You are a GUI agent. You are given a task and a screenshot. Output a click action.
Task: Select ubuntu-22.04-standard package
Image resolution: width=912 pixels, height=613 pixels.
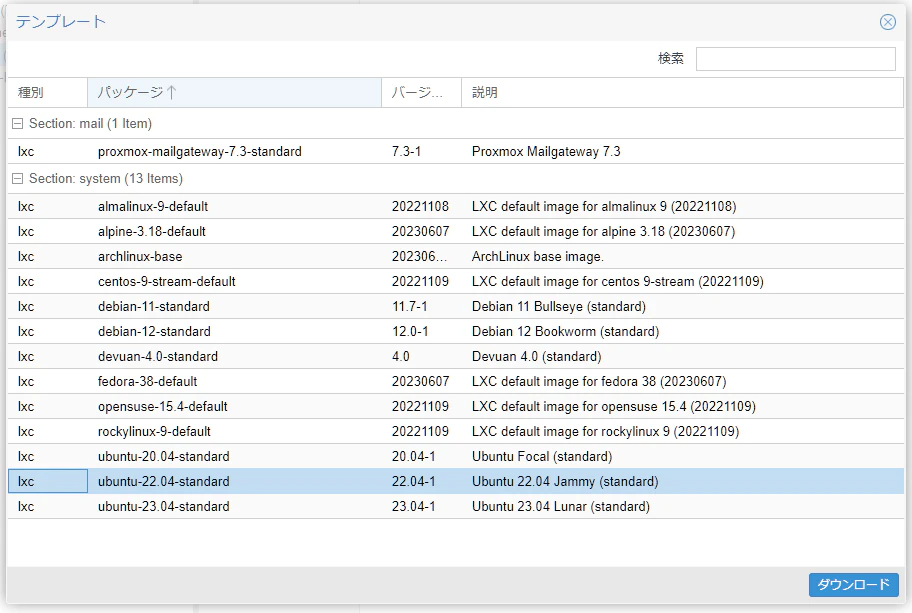coord(163,482)
